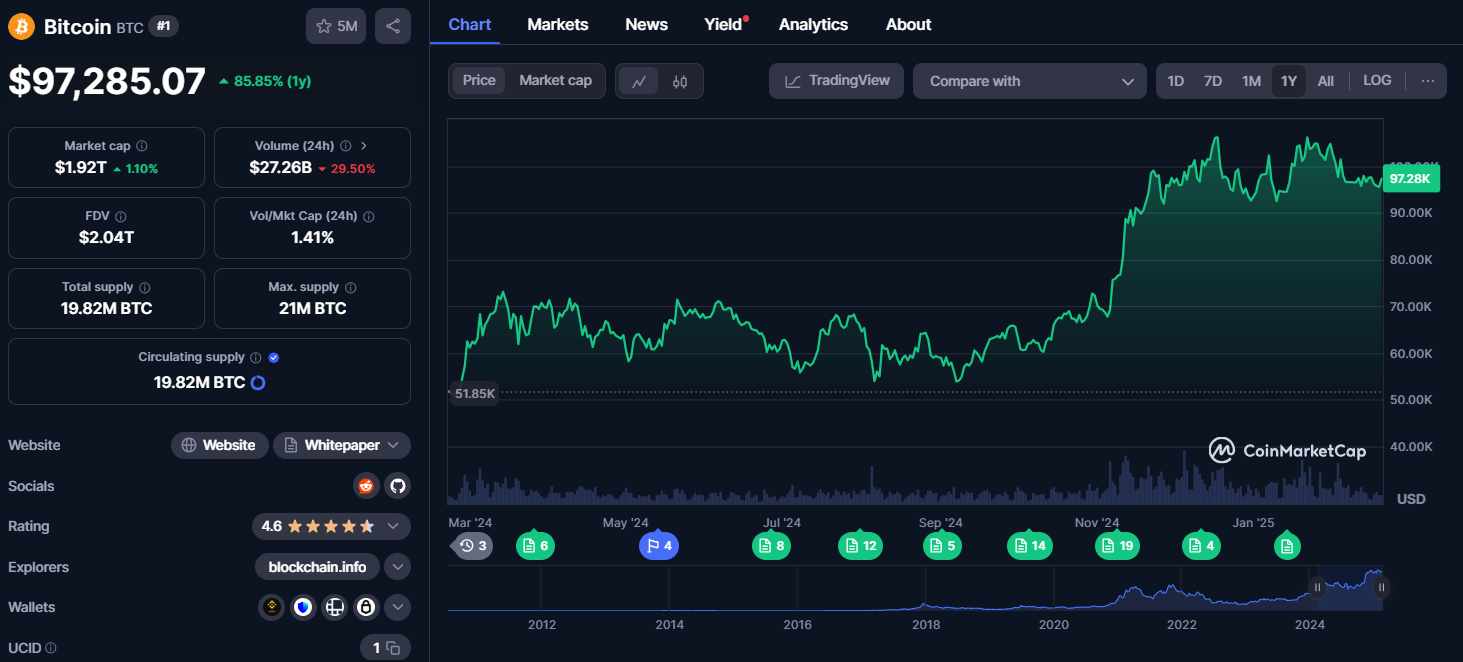Click the Vol/Mkt Cap (24h) info icon
This screenshot has width=1463, height=662.
coord(369,216)
